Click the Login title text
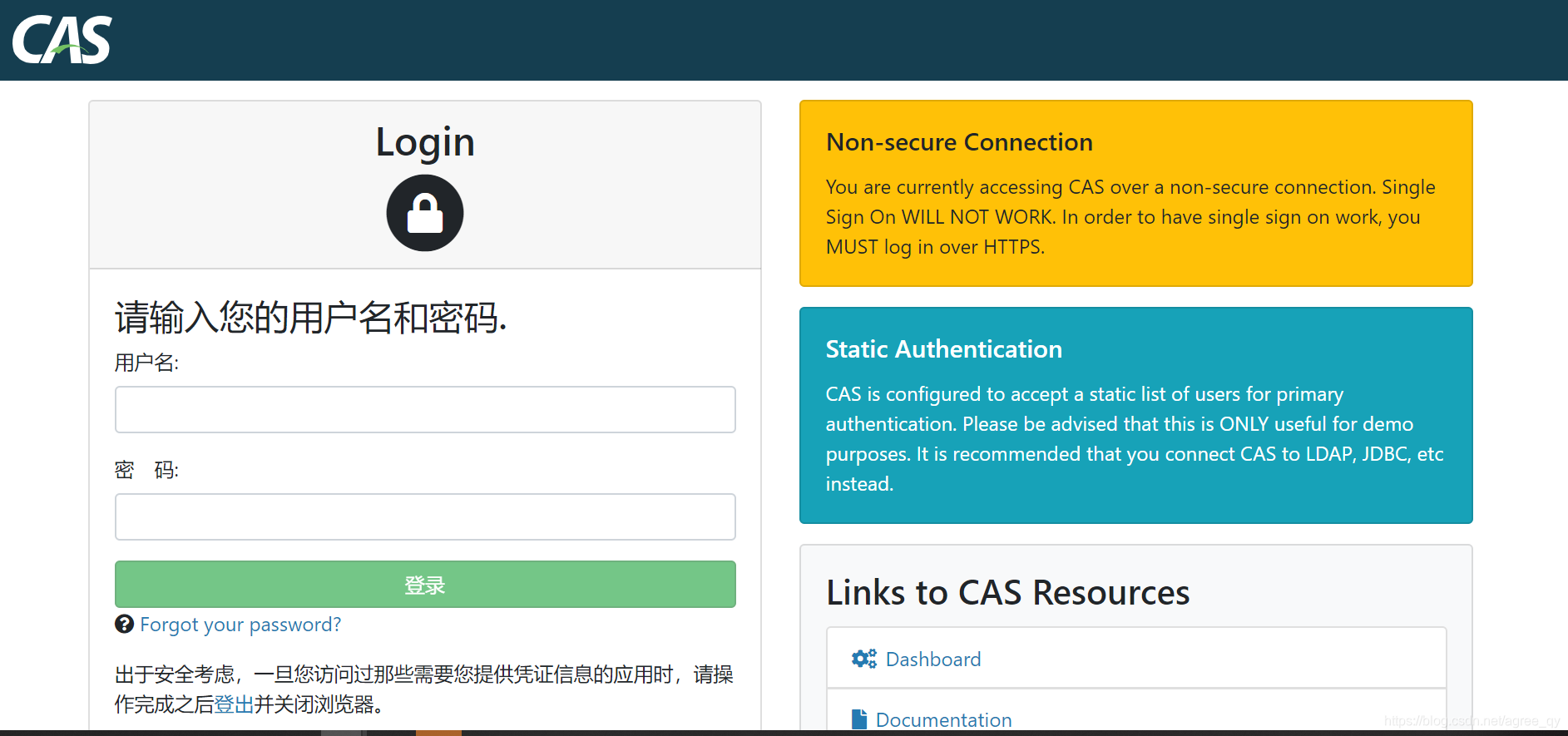 coord(425,142)
